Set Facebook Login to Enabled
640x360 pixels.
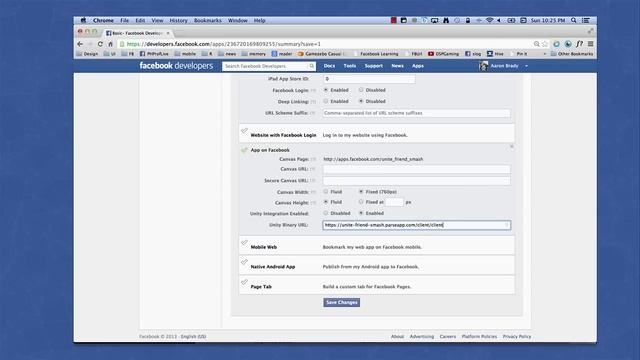[326, 90]
